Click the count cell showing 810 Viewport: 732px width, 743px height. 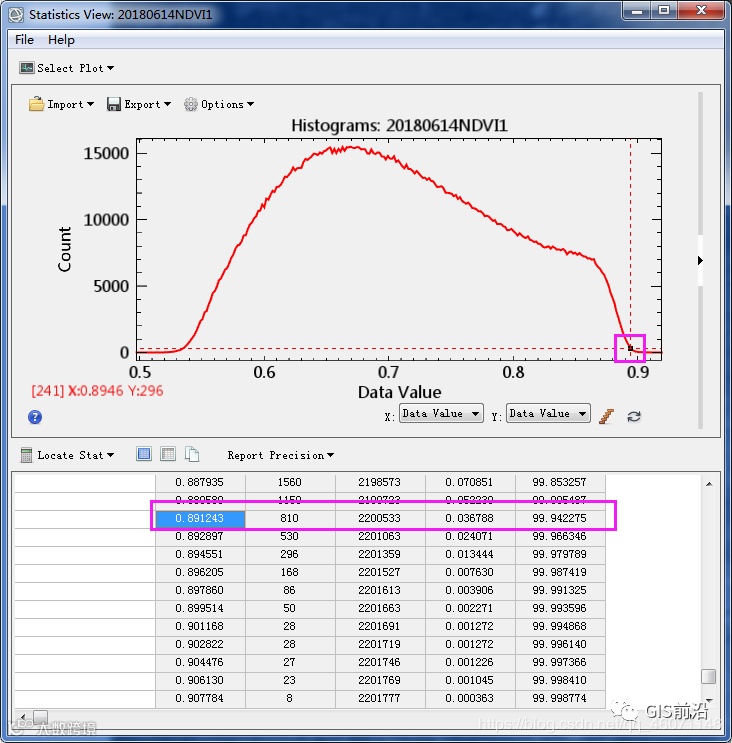point(290,518)
